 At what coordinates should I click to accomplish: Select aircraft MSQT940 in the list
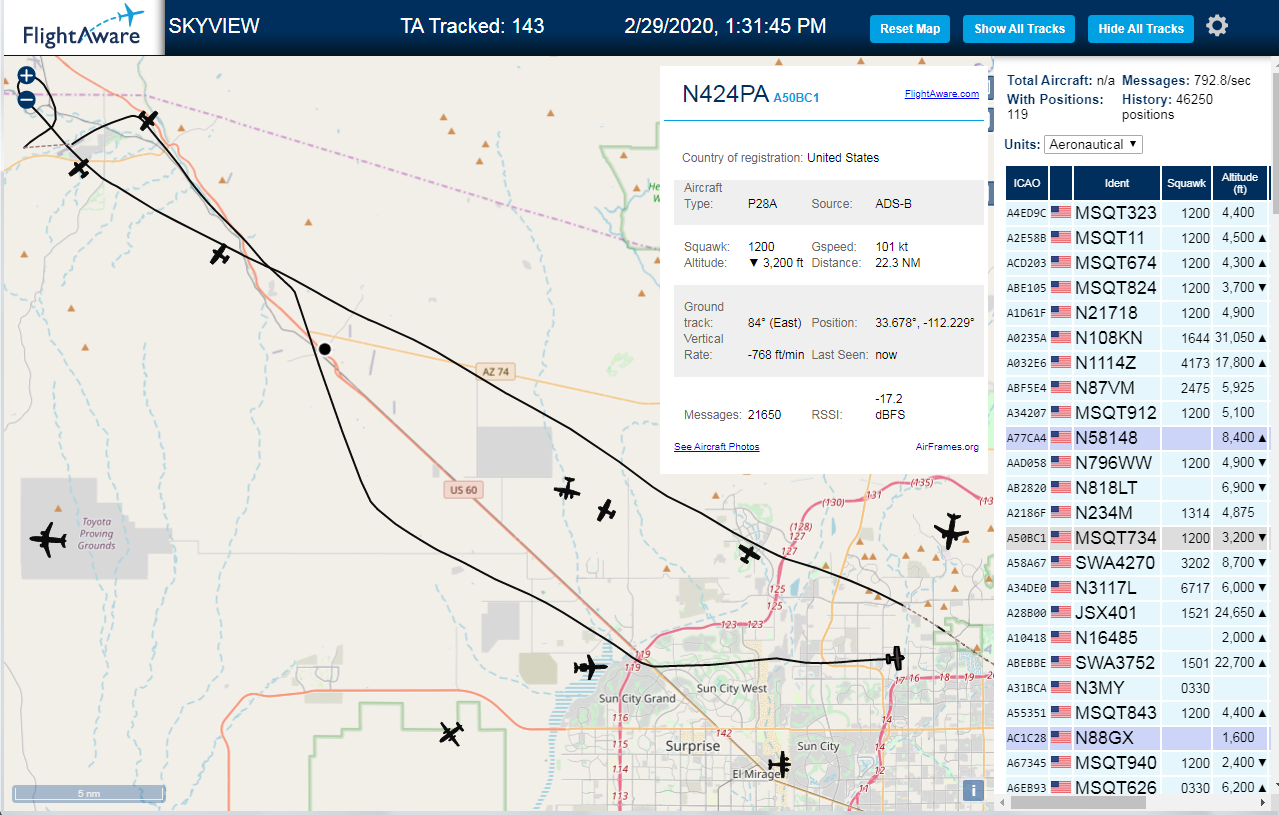(1137, 763)
